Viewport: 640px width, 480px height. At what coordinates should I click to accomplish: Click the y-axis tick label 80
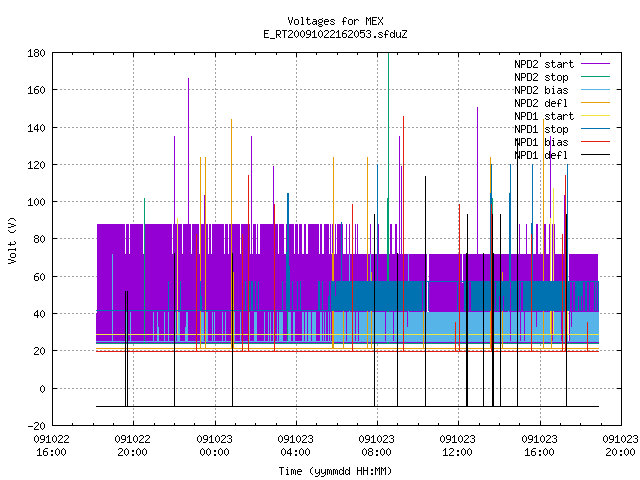39,239
